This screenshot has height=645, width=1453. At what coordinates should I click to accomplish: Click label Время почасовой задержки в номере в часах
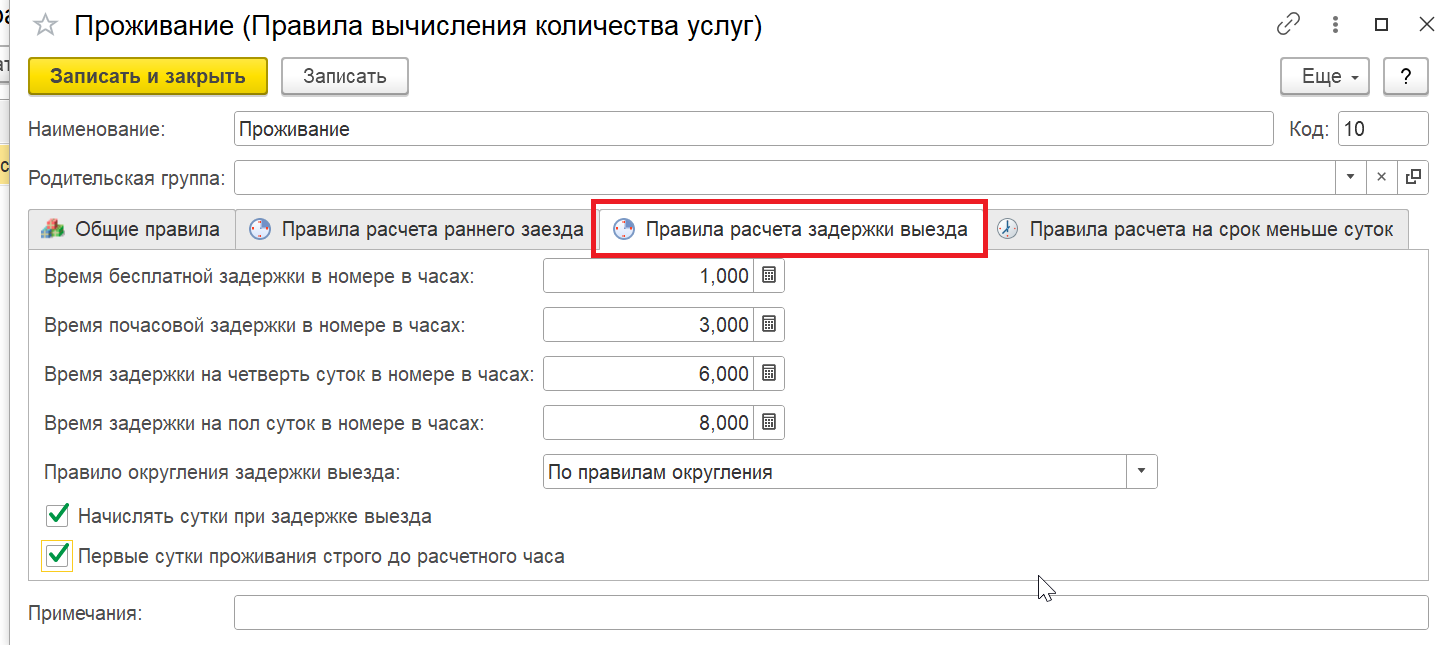255,325
